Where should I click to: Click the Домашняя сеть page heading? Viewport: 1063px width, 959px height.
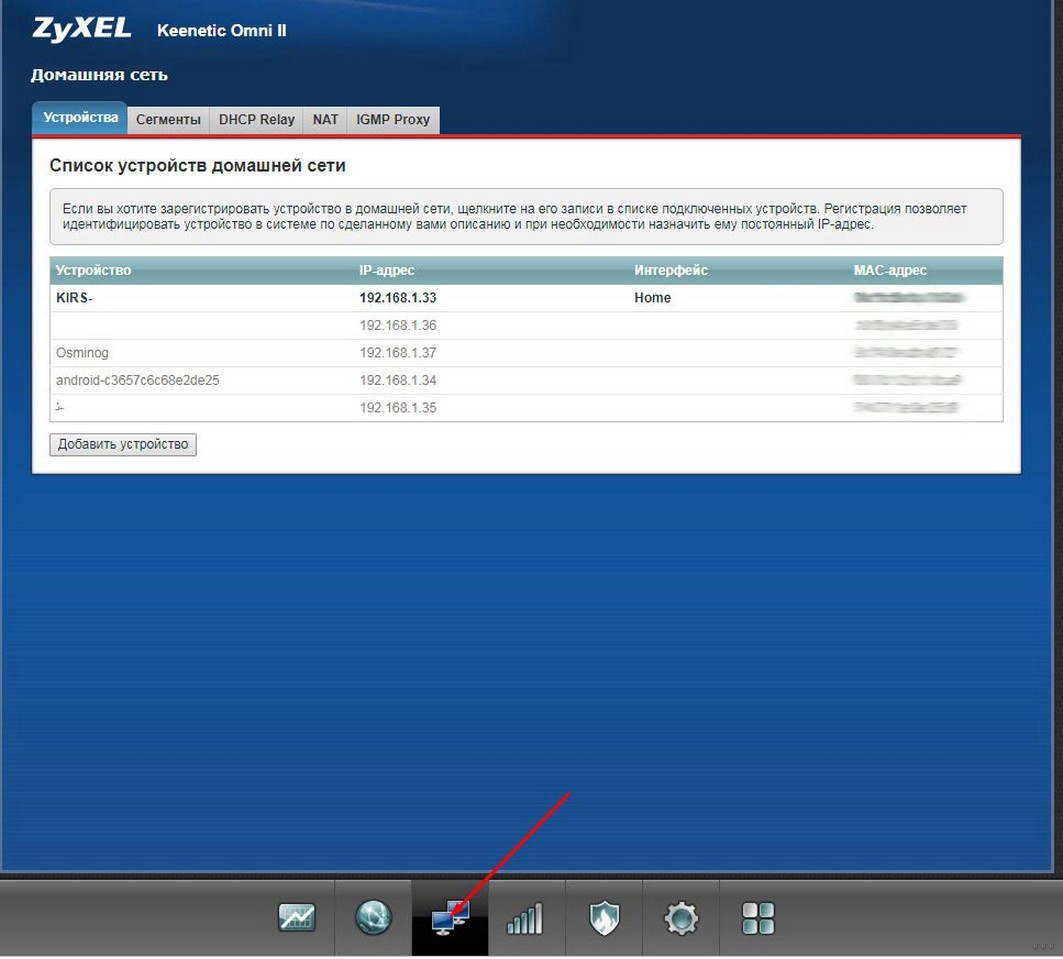click(99, 75)
